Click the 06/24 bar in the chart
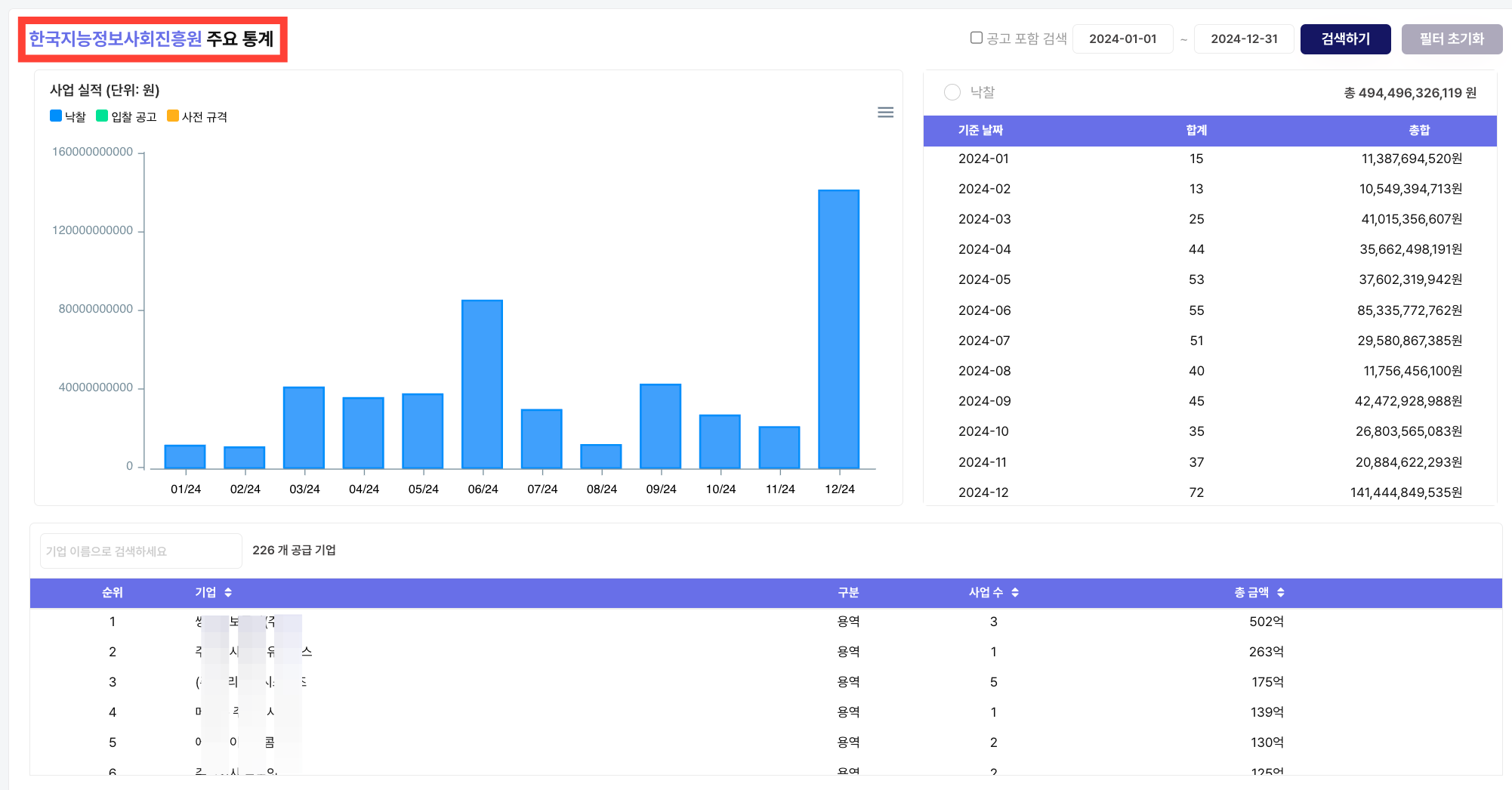The width and height of the screenshot is (1512, 790). click(483, 384)
